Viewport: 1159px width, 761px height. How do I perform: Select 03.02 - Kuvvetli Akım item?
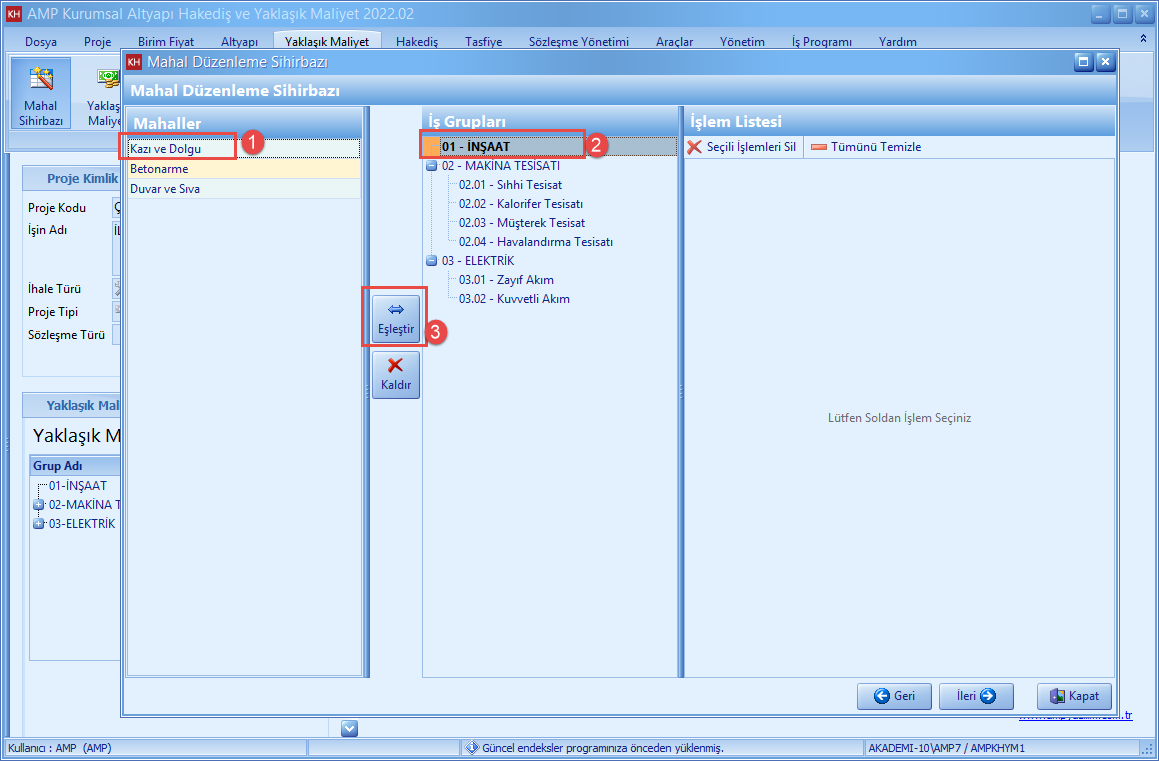[514, 299]
